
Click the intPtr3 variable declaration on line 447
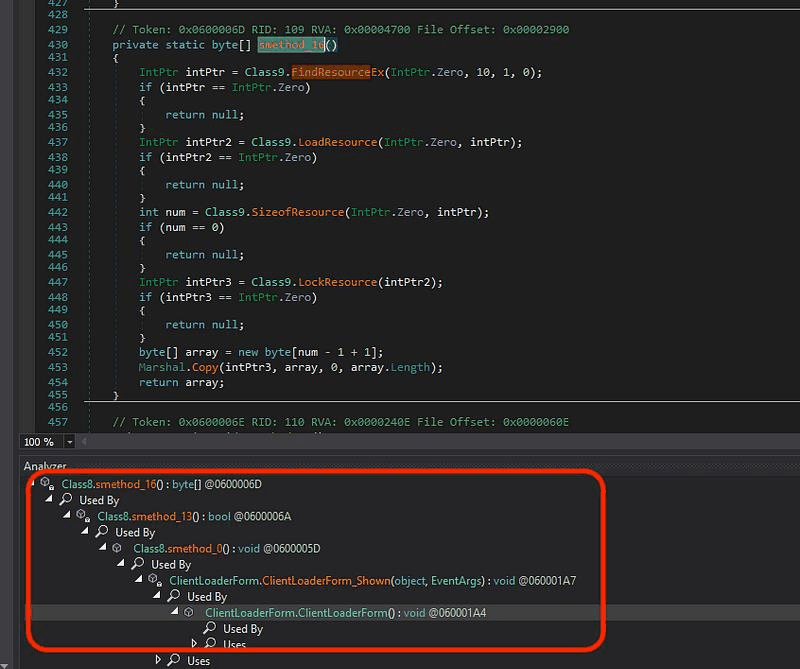[x=208, y=282]
